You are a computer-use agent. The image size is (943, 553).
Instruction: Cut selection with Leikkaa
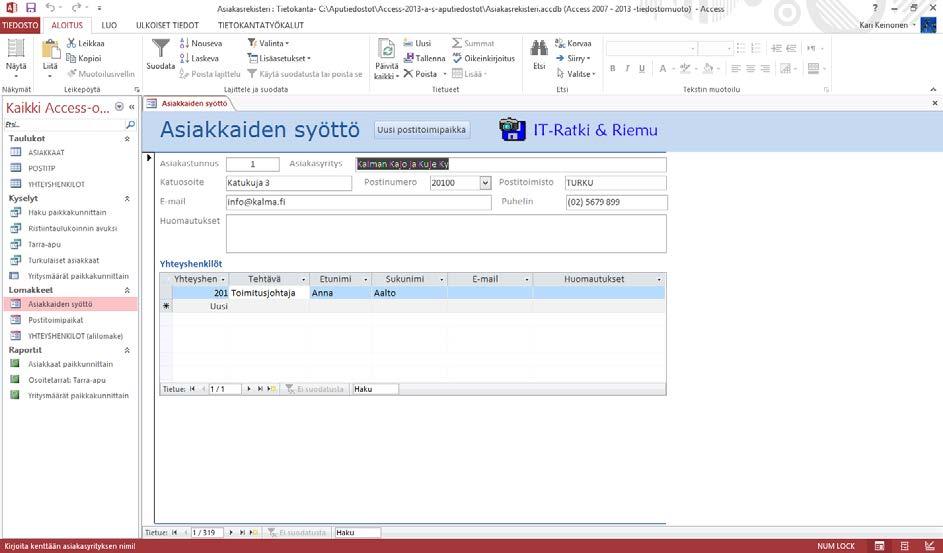pos(85,43)
